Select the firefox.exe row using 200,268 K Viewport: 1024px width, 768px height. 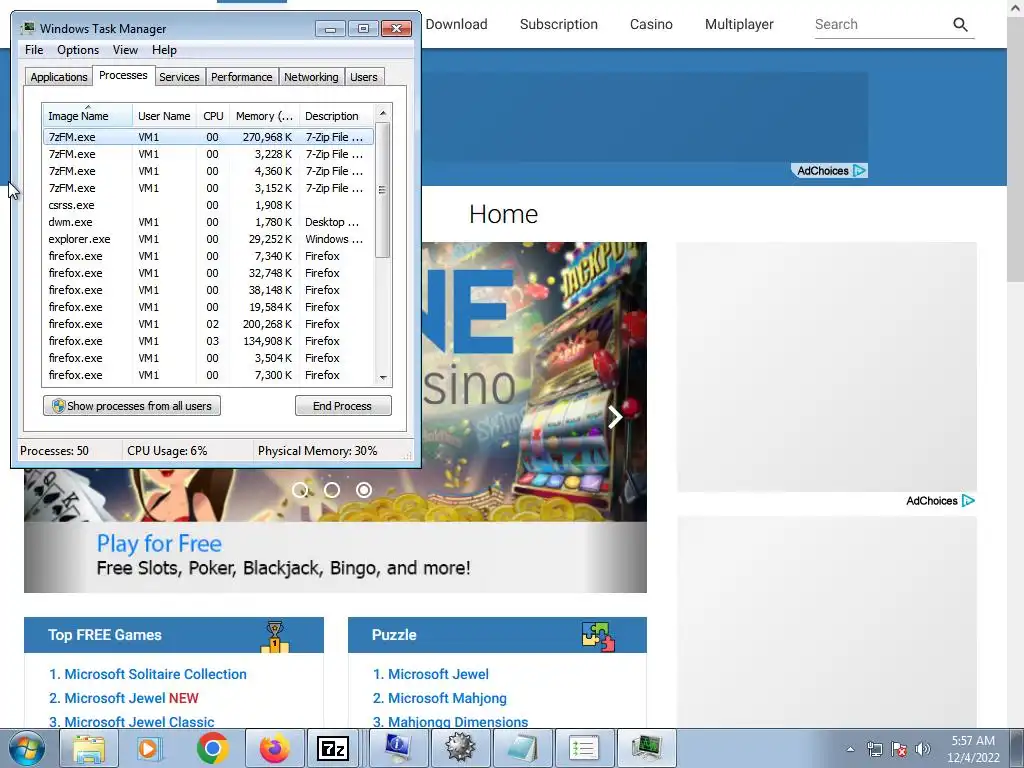coord(208,324)
